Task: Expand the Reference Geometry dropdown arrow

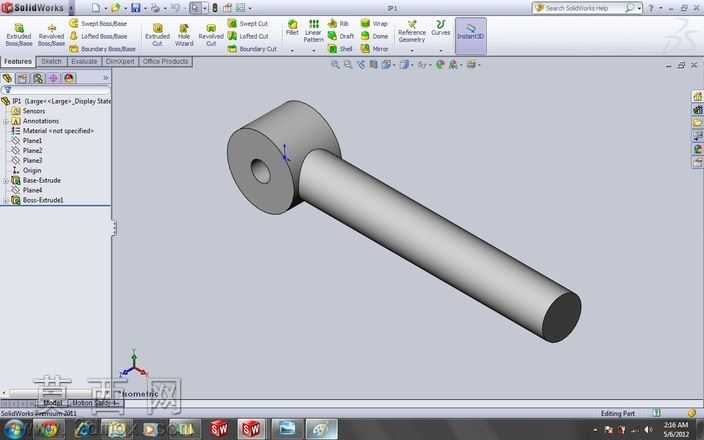Action: 412,51
